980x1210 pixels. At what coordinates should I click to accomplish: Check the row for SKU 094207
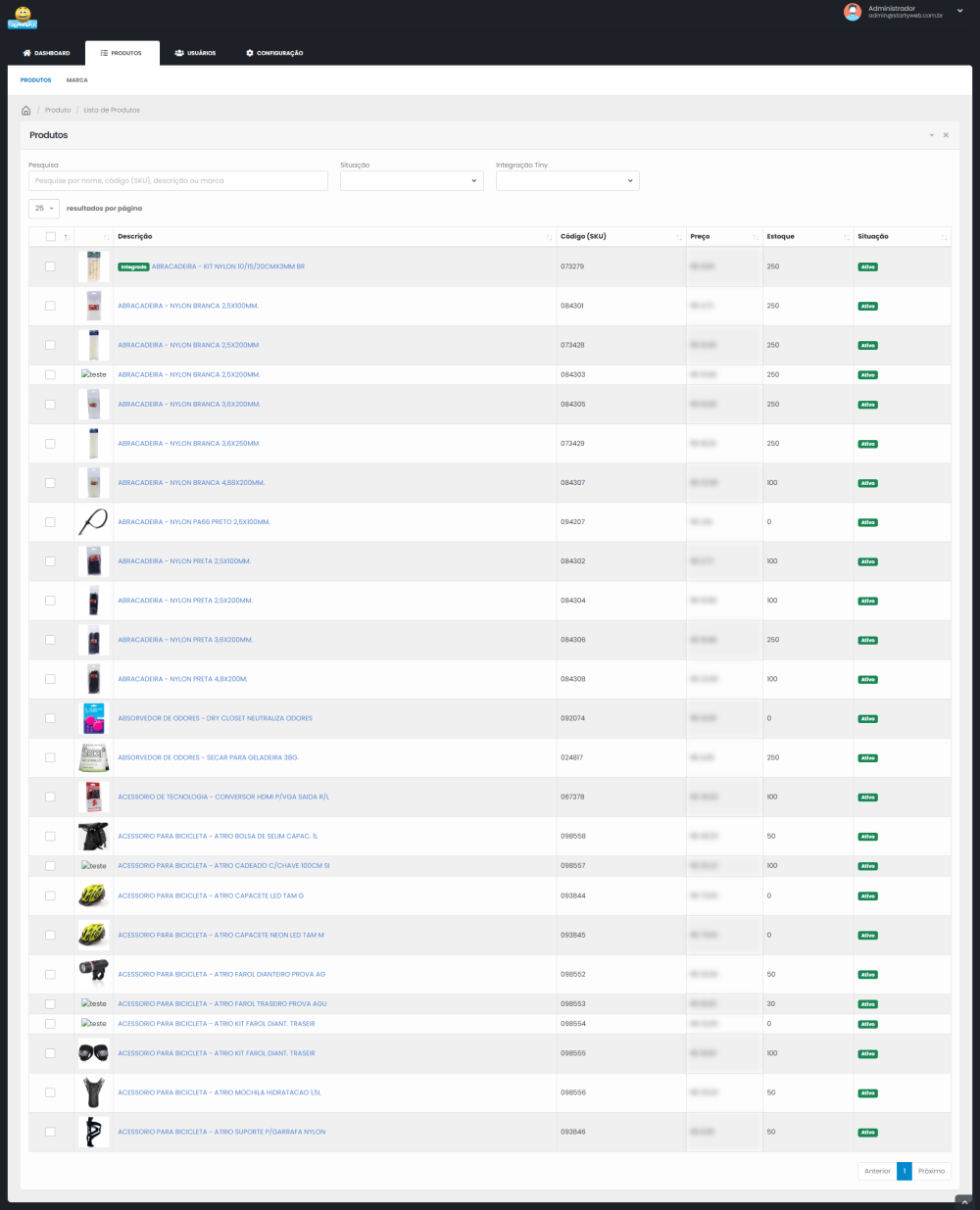(x=51, y=522)
